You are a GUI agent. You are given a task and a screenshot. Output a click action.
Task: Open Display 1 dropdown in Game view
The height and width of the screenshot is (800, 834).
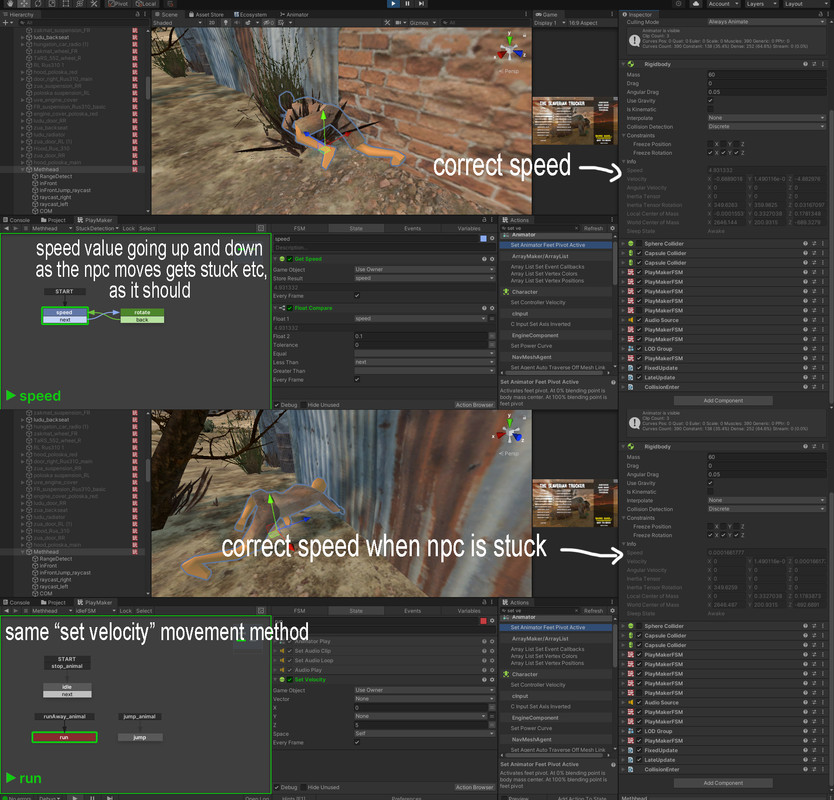click(548, 23)
